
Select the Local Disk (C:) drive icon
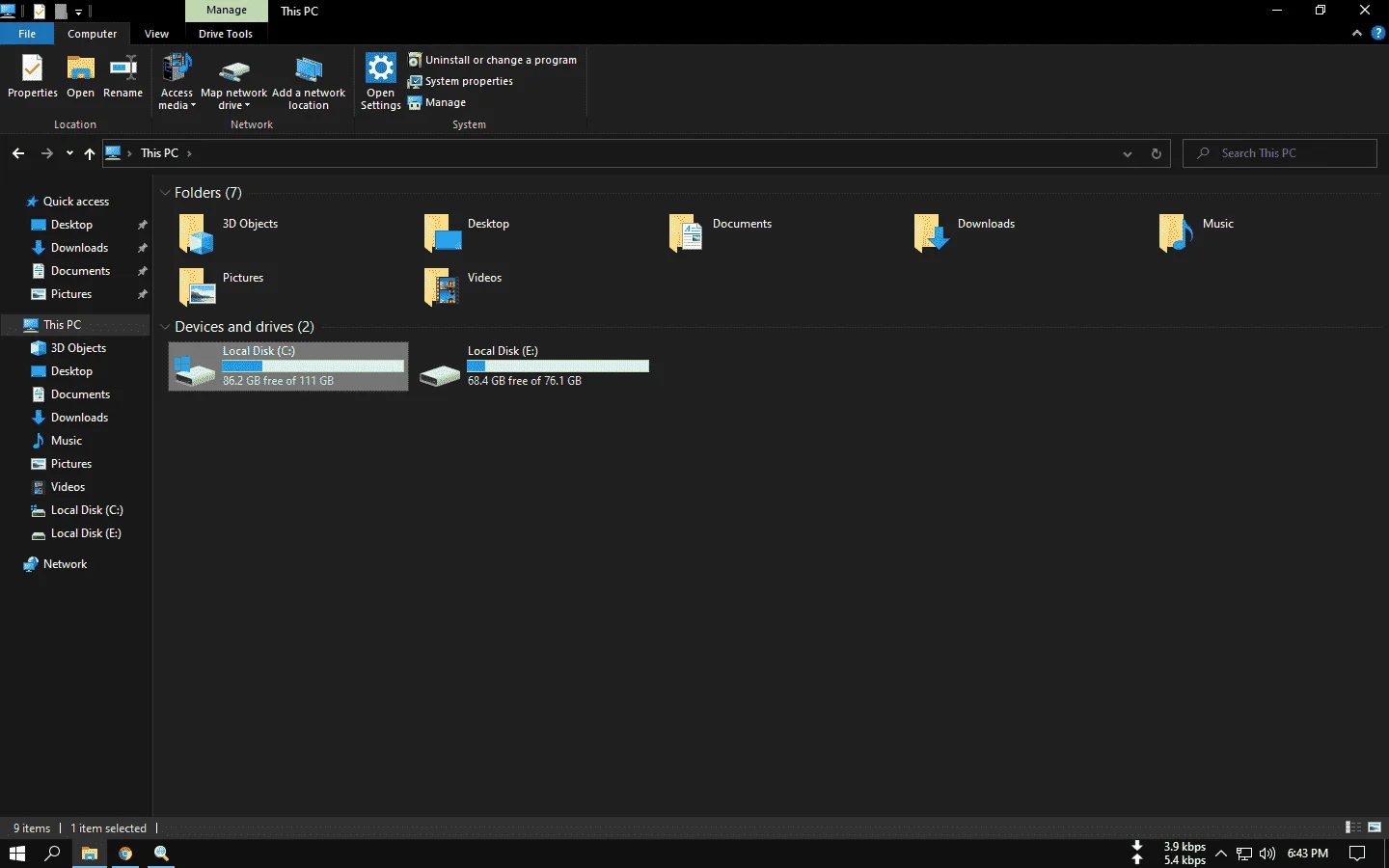click(x=194, y=369)
